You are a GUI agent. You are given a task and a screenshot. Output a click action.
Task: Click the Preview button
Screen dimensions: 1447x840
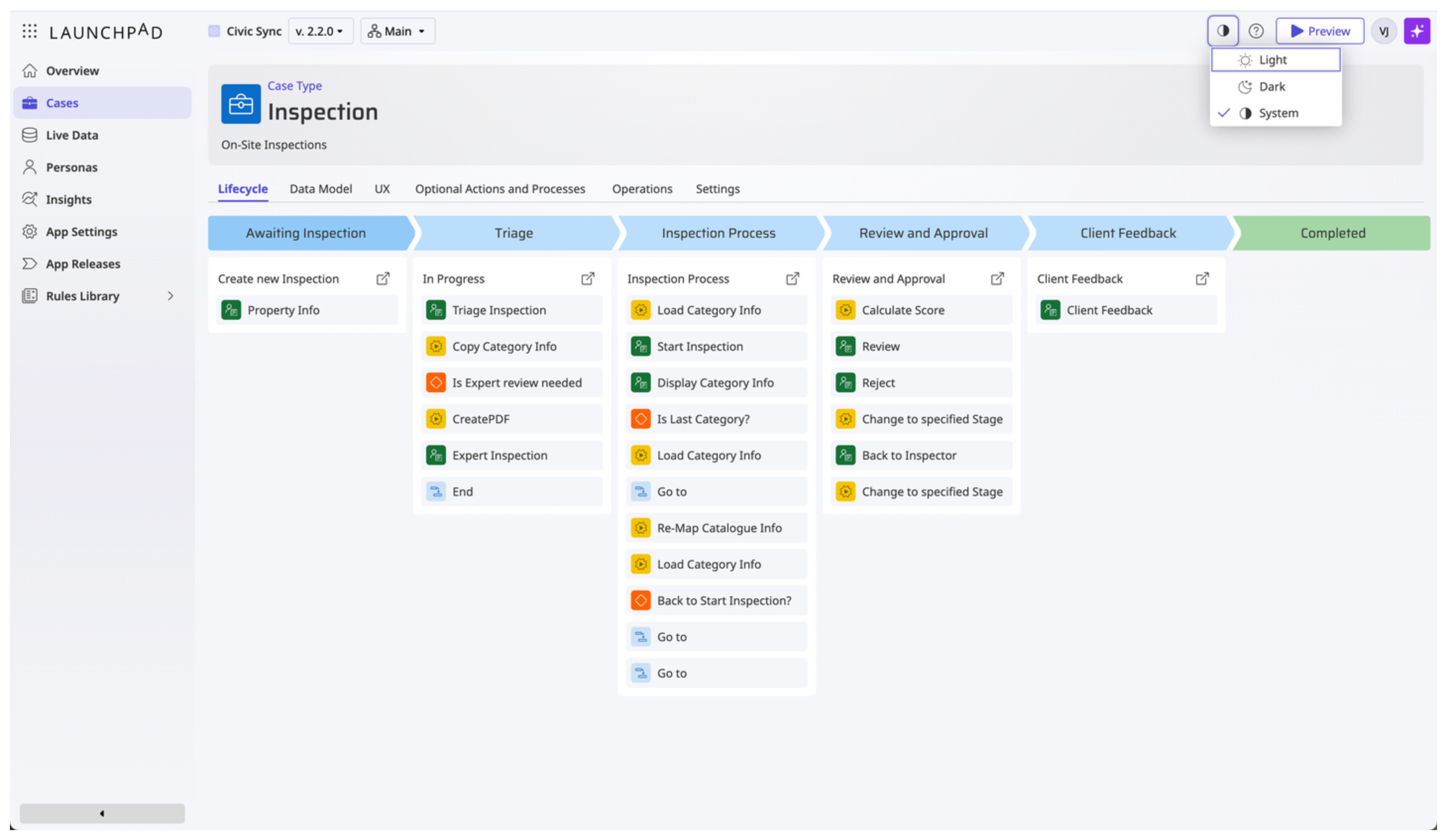click(1320, 31)
